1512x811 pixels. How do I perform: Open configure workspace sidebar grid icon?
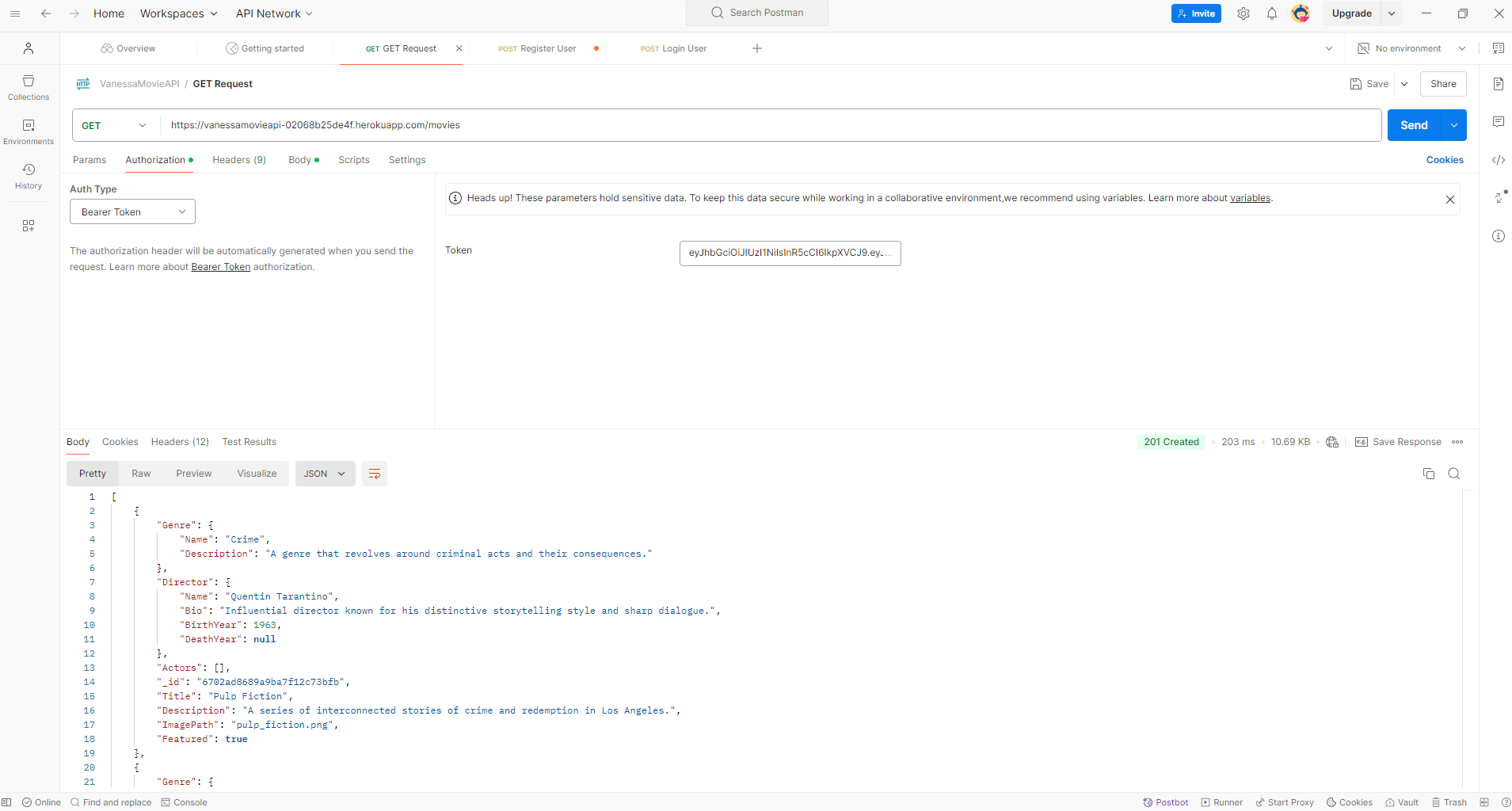click(x=29, y=226)
